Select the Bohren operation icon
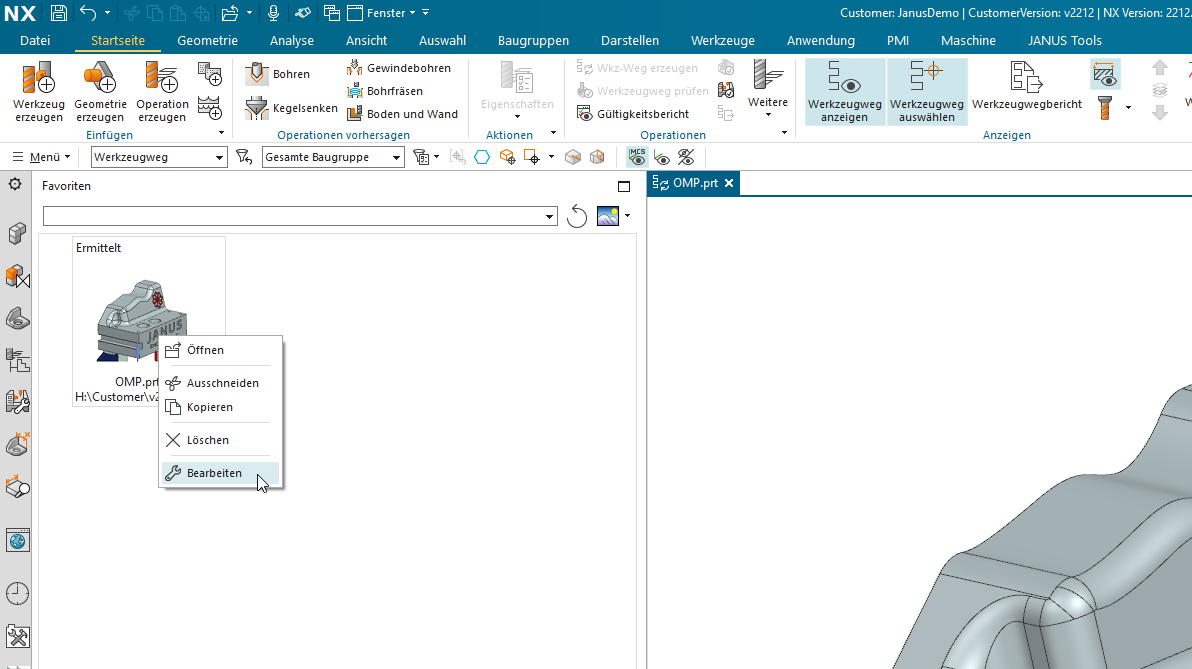The image size is (1192, 669). click(x=257, y=74)
